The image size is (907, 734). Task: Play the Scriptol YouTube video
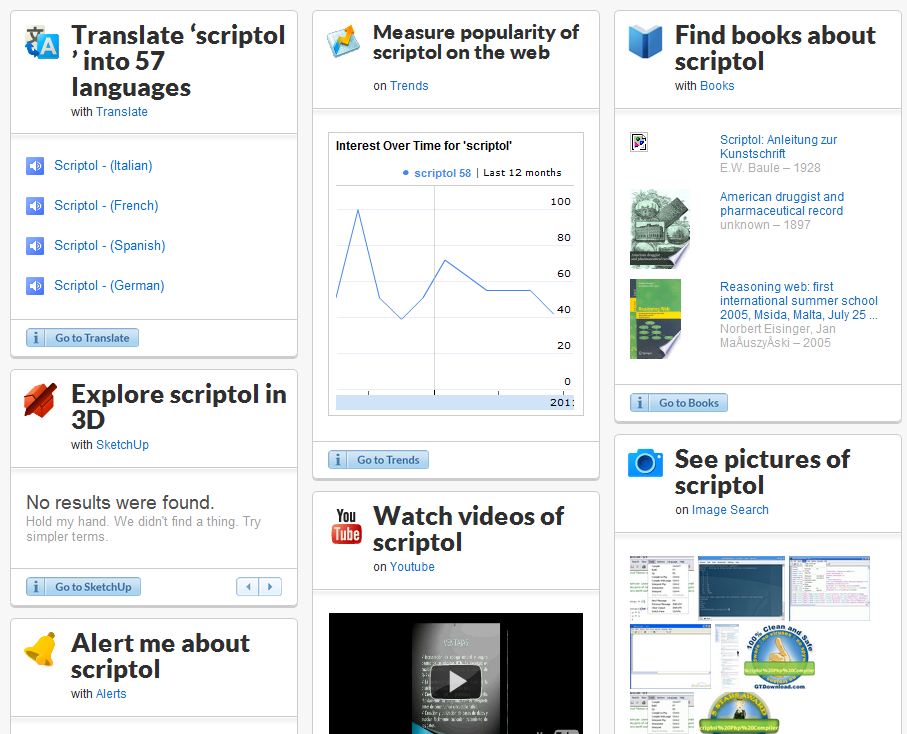pyautogui.click(x=456, y=680)
